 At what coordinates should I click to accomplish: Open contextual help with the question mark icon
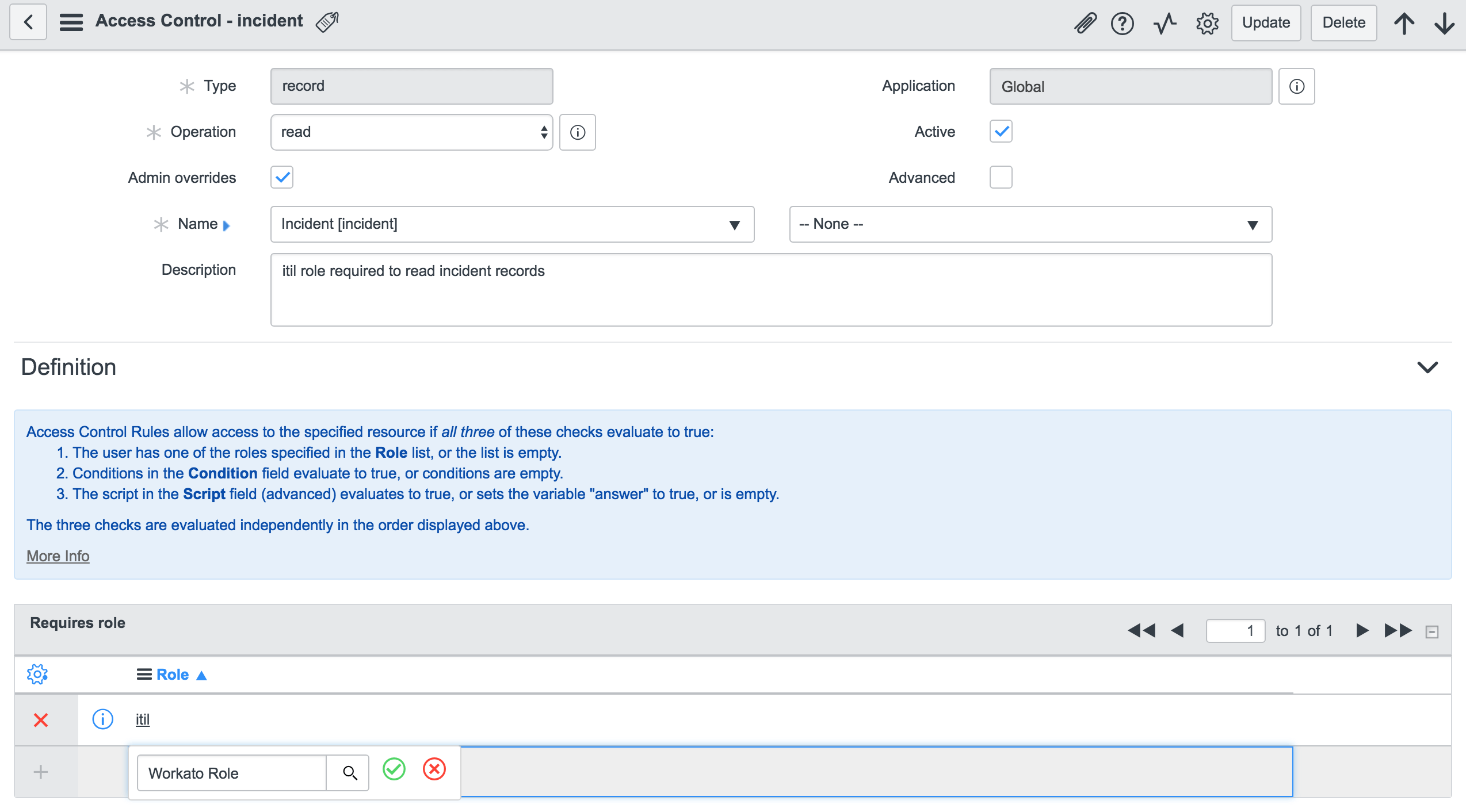1123,23
